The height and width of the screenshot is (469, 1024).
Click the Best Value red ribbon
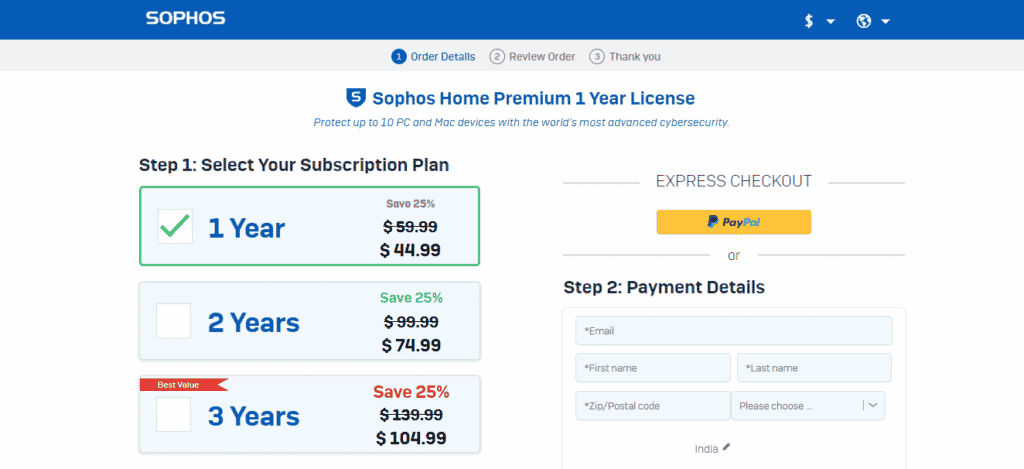click(x=184, y=385)
